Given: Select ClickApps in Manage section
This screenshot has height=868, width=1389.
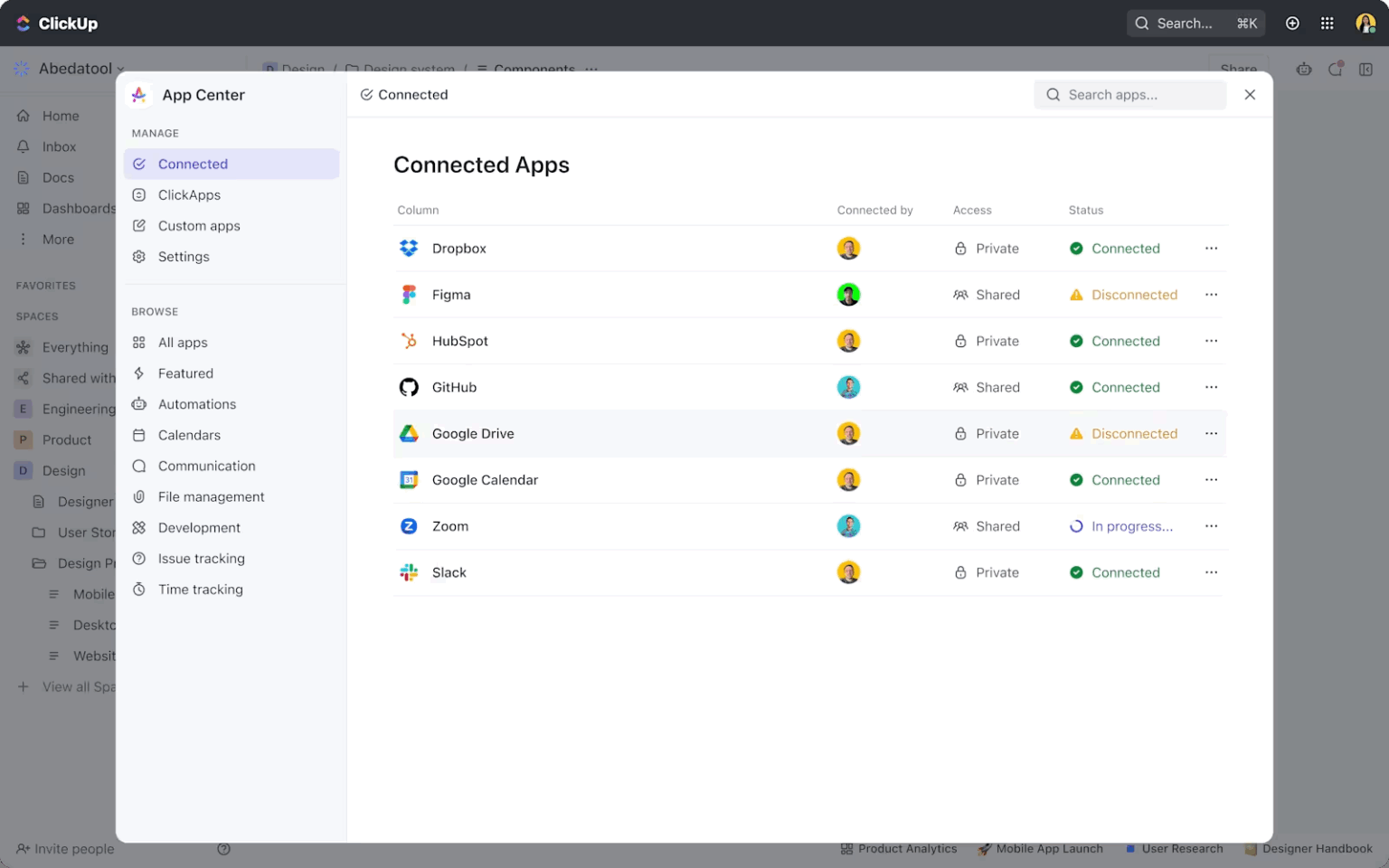Looking at the screenshot, I should pyautogui.click(x=189, y=195).
